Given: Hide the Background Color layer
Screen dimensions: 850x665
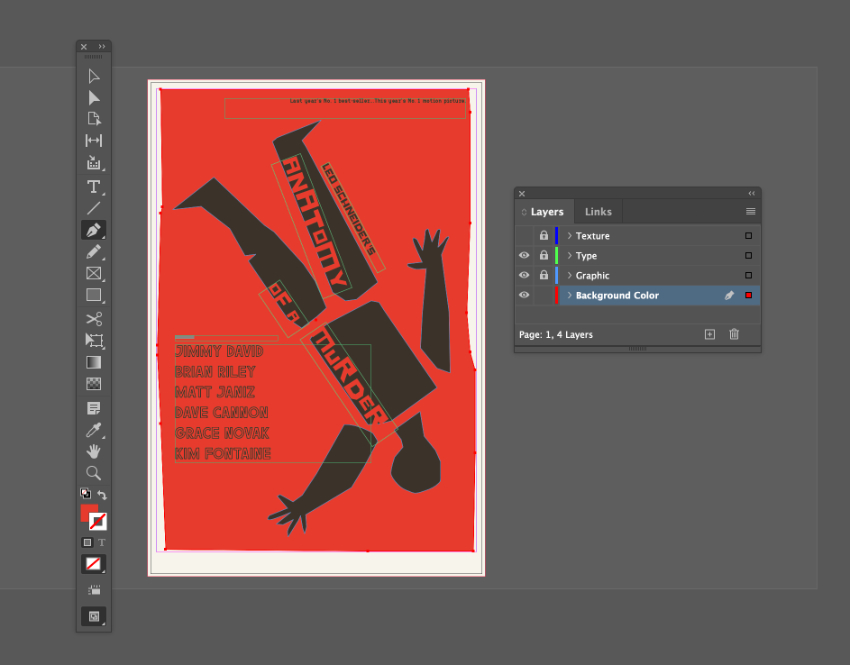Looking at the screenshot, I should 524,295.
